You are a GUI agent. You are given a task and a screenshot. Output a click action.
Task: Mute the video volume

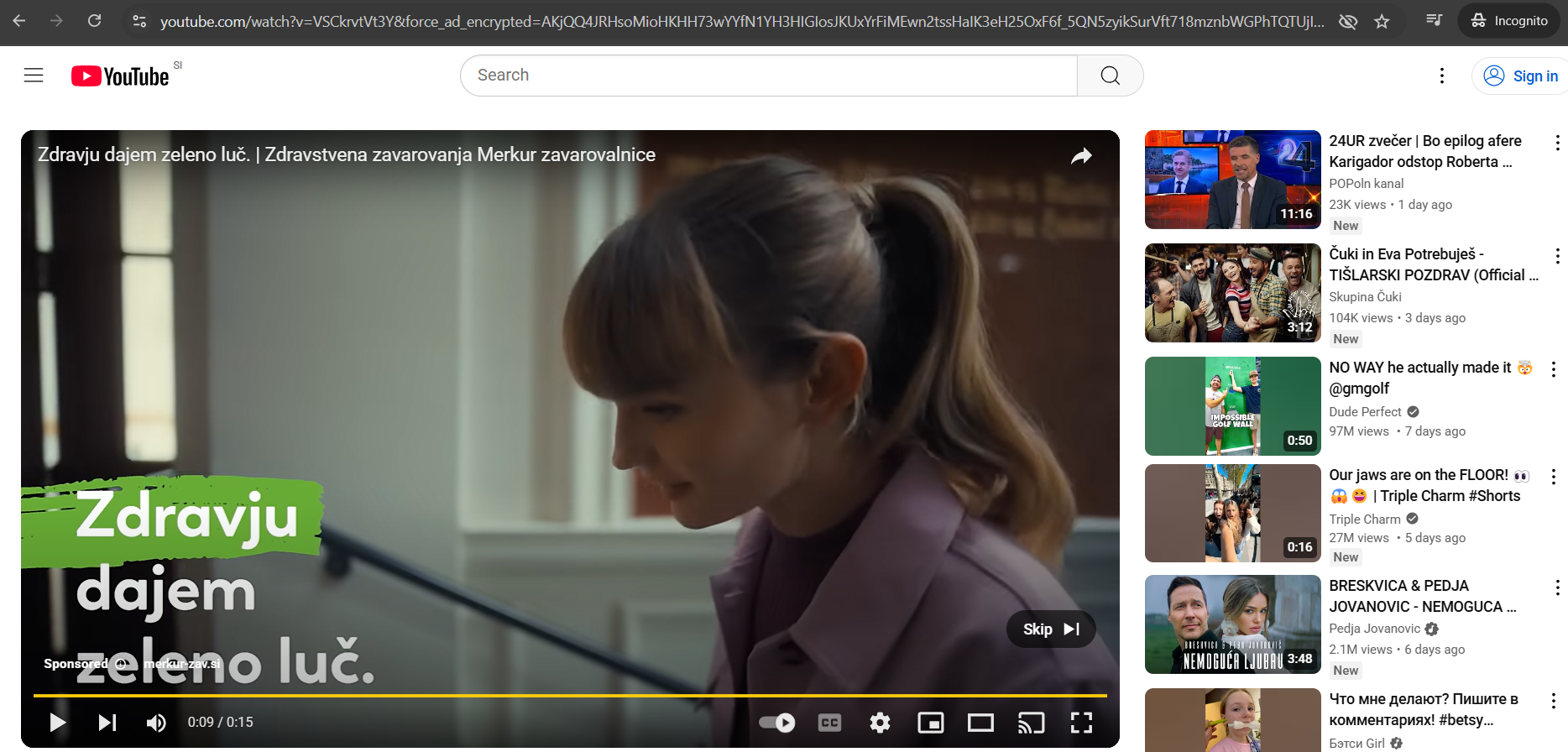(156, 723)
